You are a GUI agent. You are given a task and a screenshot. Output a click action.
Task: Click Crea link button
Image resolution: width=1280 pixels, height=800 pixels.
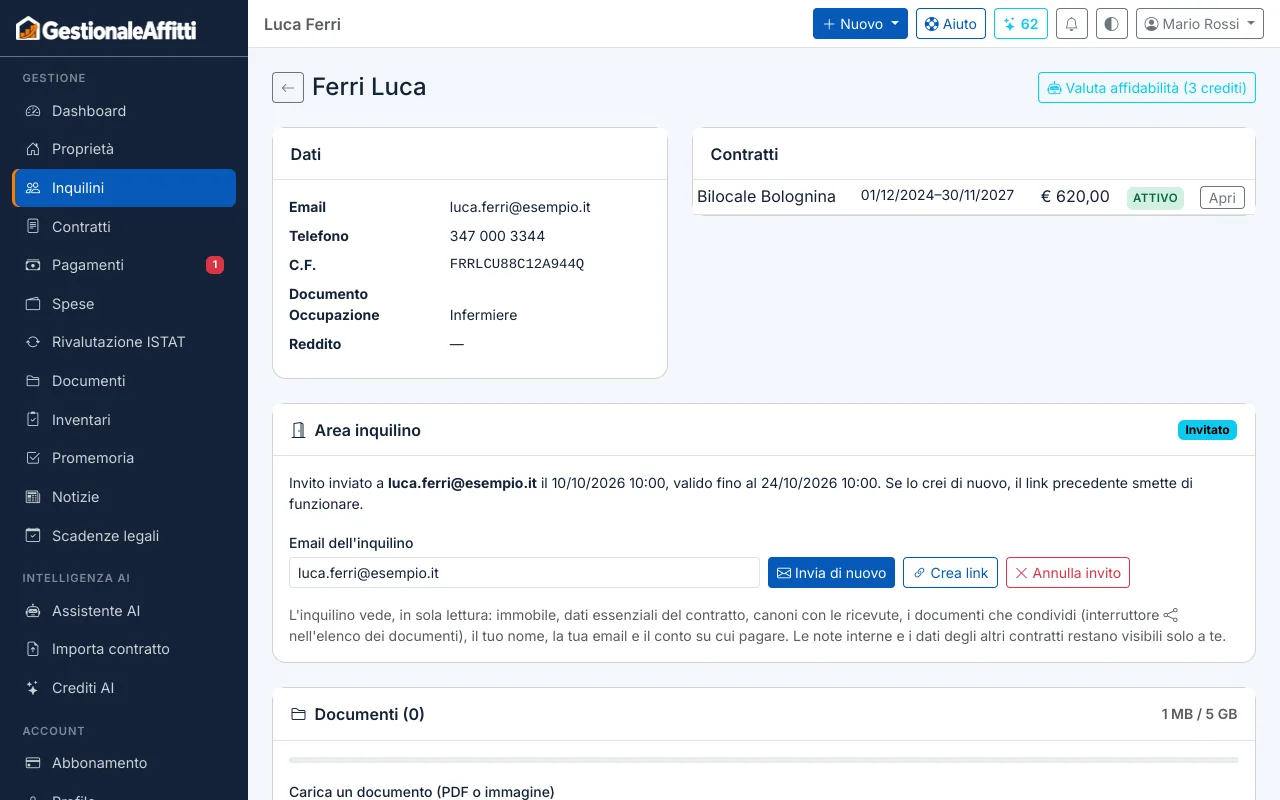pyautogui.click(x=950, y=573)
